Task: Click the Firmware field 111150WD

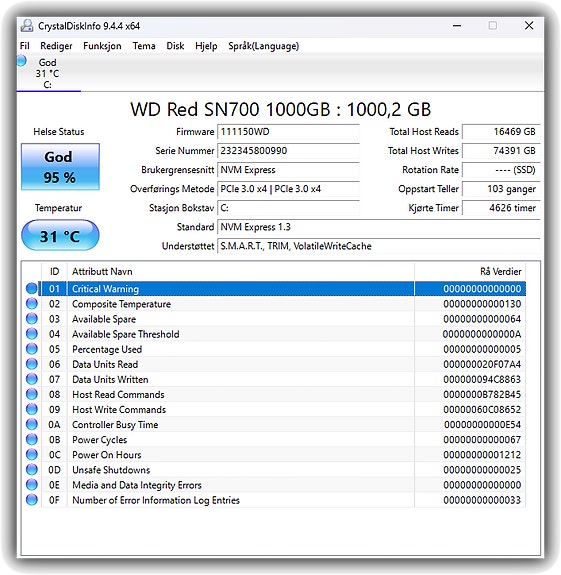Action: coord(288,132)
